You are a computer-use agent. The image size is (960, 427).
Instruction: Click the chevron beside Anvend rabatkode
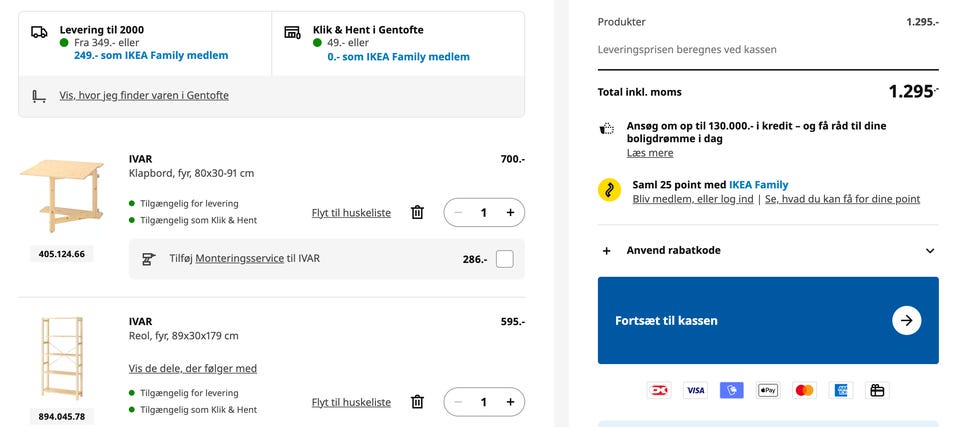pyautogui.click(x=930, y=251)
